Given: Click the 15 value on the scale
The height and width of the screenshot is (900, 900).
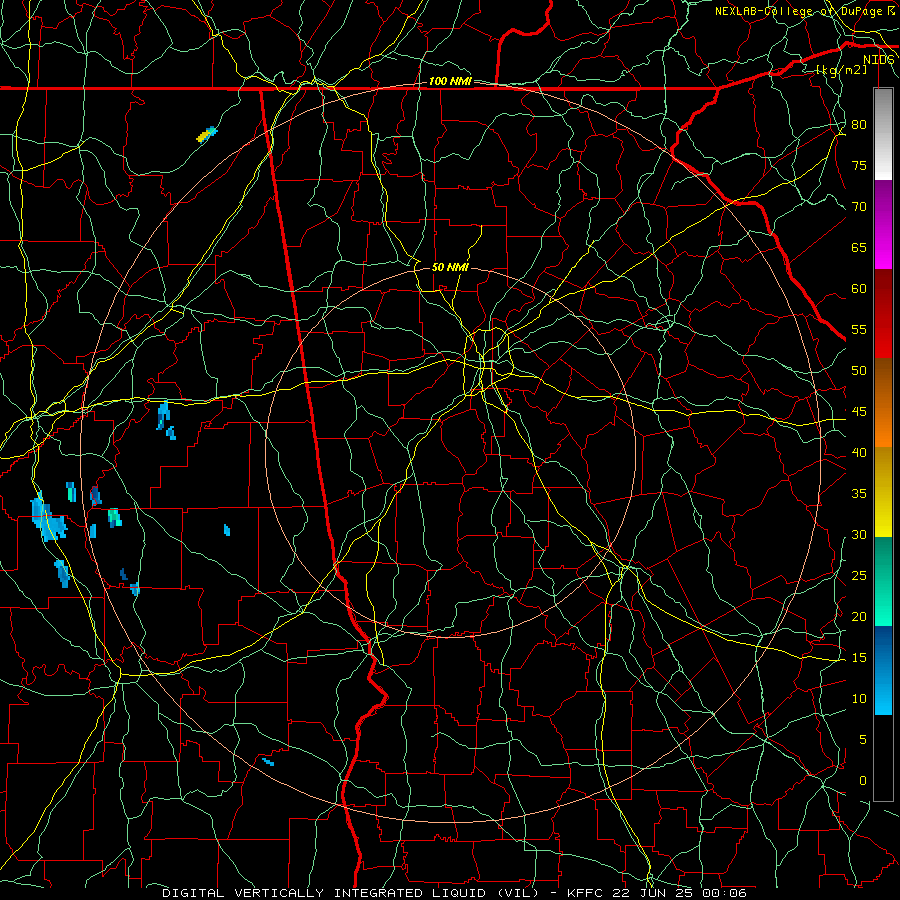Looking at the screenshot, I should tap(859, 658).
